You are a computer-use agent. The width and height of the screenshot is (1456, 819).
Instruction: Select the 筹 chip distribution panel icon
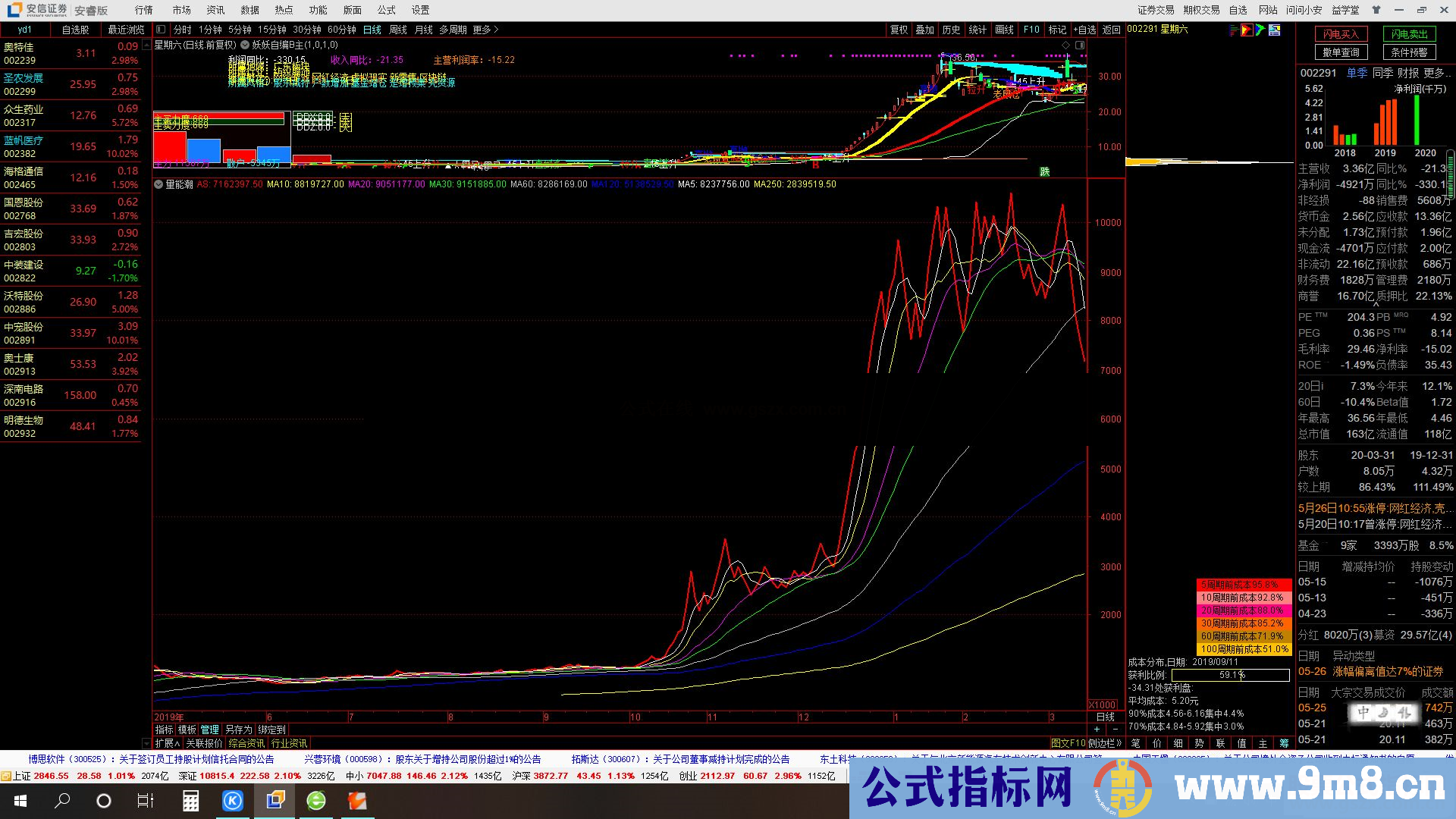pyautogui.click(x=1285, y=743)
